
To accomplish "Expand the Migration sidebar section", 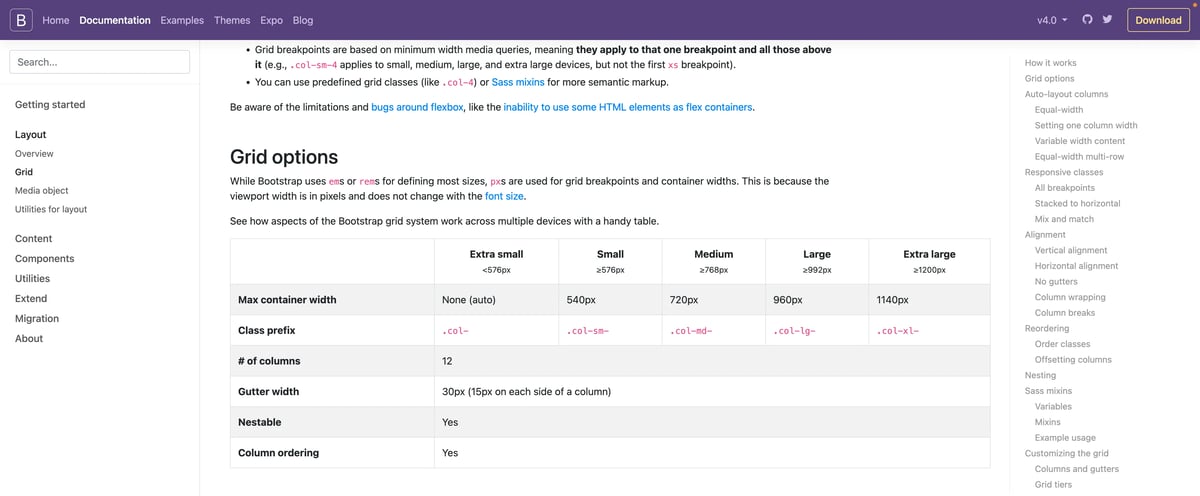I will (37, 318).
